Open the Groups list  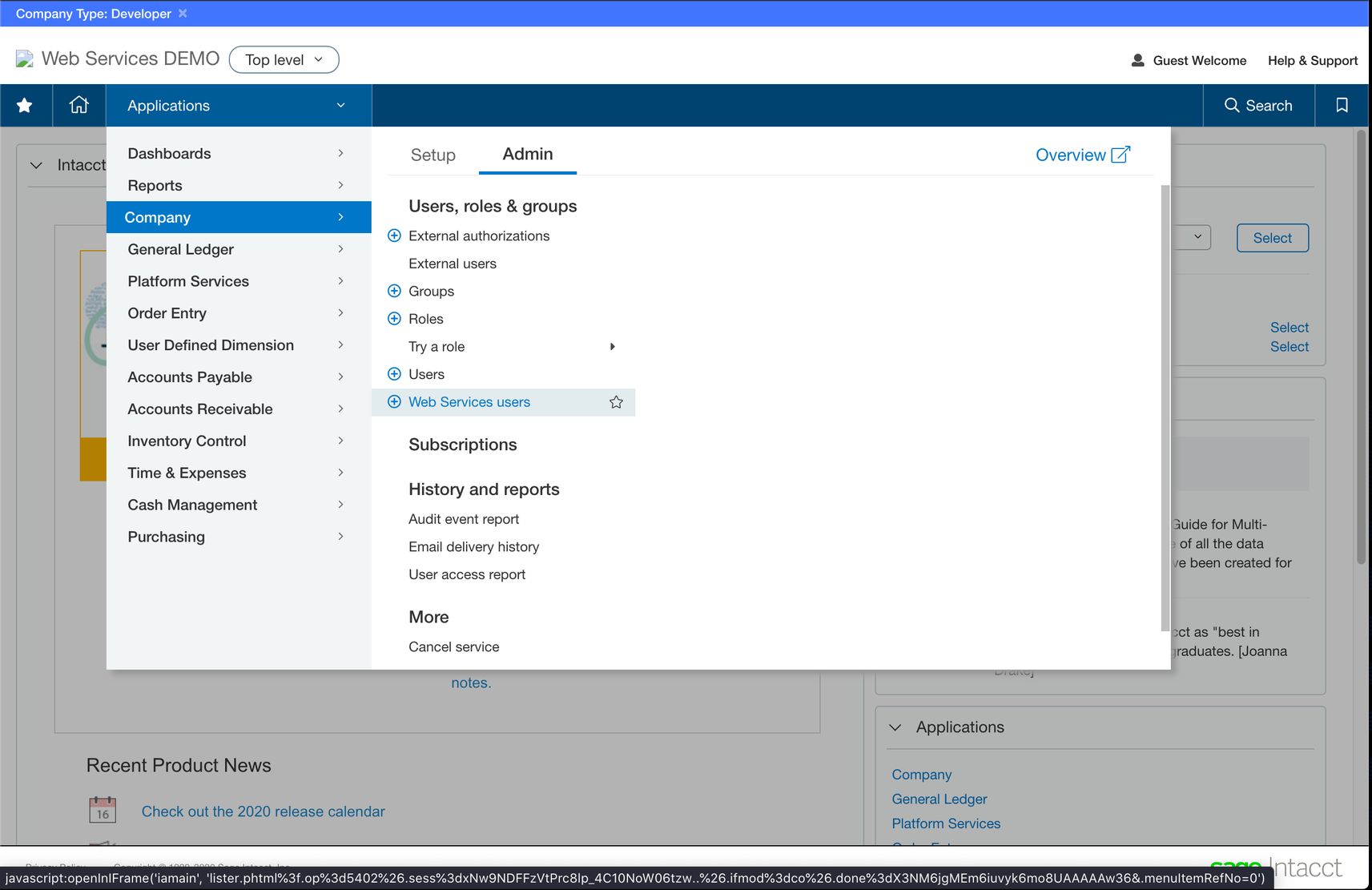(x=431, y=291)
